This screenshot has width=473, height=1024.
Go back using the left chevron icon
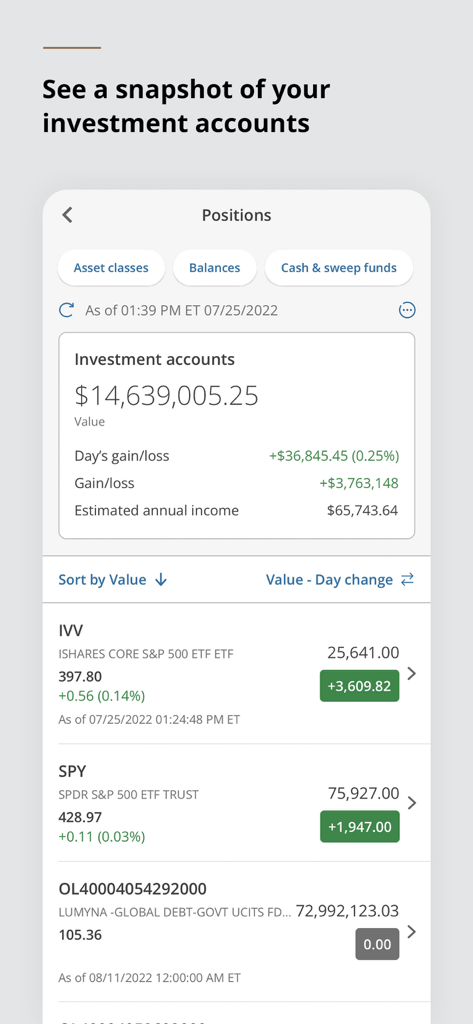pos(67,215)
